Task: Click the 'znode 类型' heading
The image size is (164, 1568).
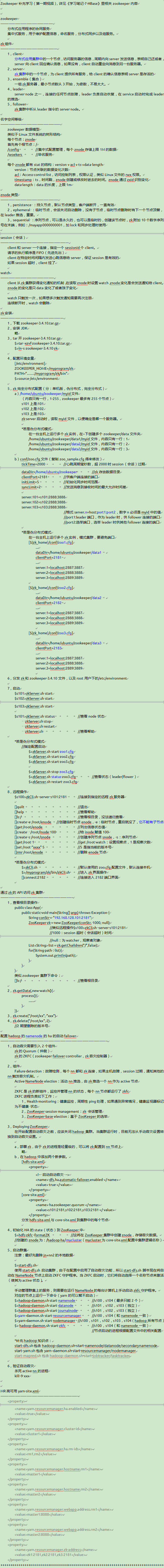Action: [10, 195]
